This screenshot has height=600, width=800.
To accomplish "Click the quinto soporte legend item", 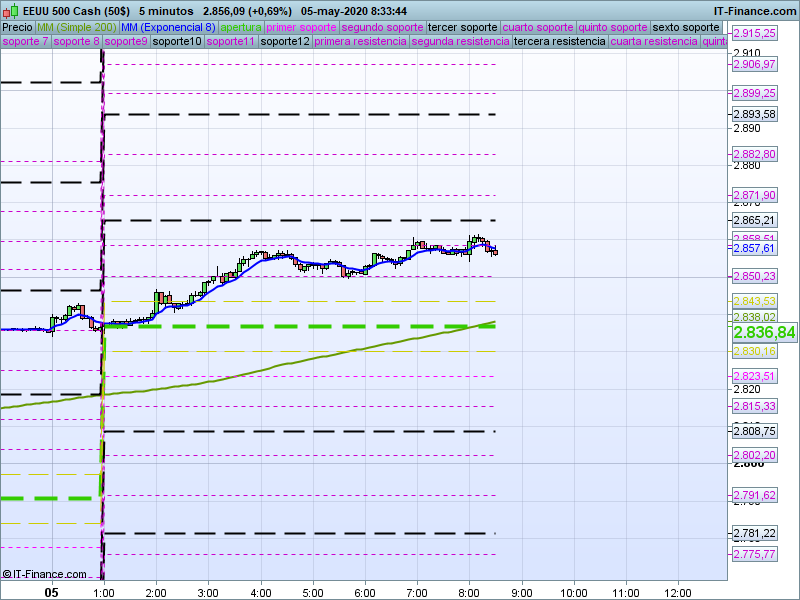I will (x=614, y=27).
